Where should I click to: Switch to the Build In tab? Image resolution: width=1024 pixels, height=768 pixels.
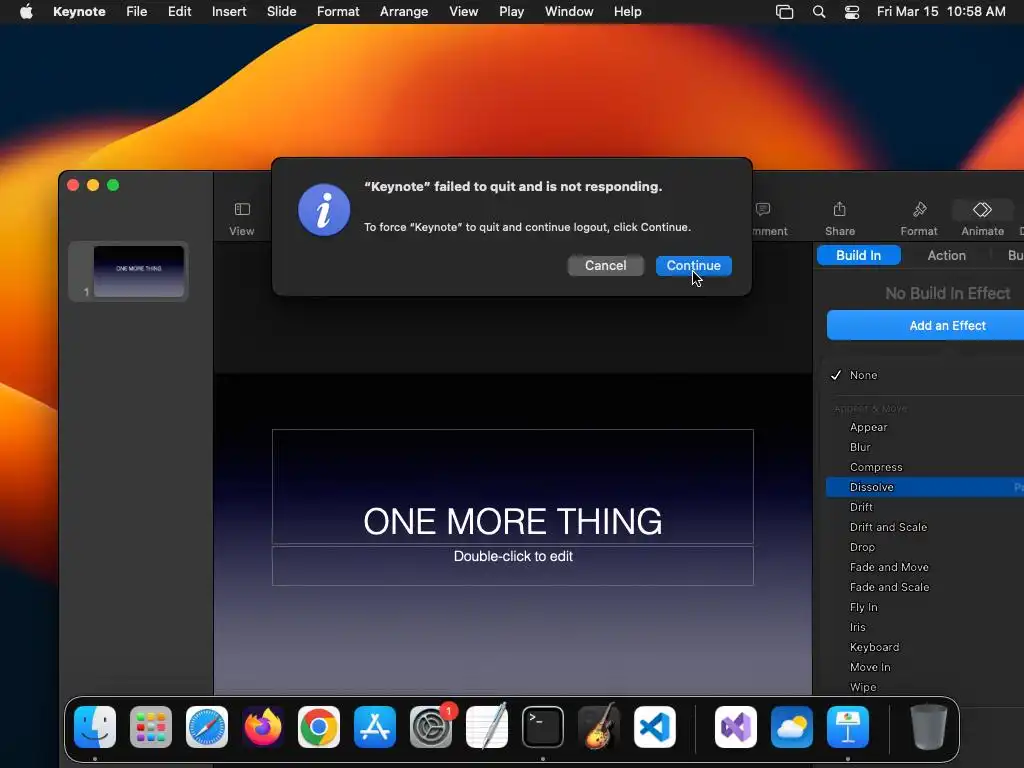pos(858,255)
